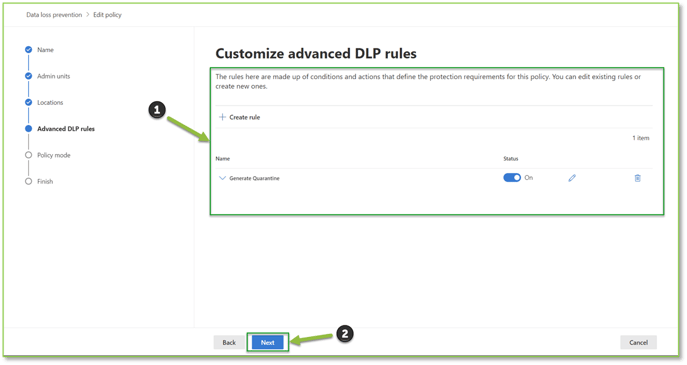Click the Generate Quarantine rule name
Image resolution: width=687 pixels, height=365 pixels.
(254, 178)
